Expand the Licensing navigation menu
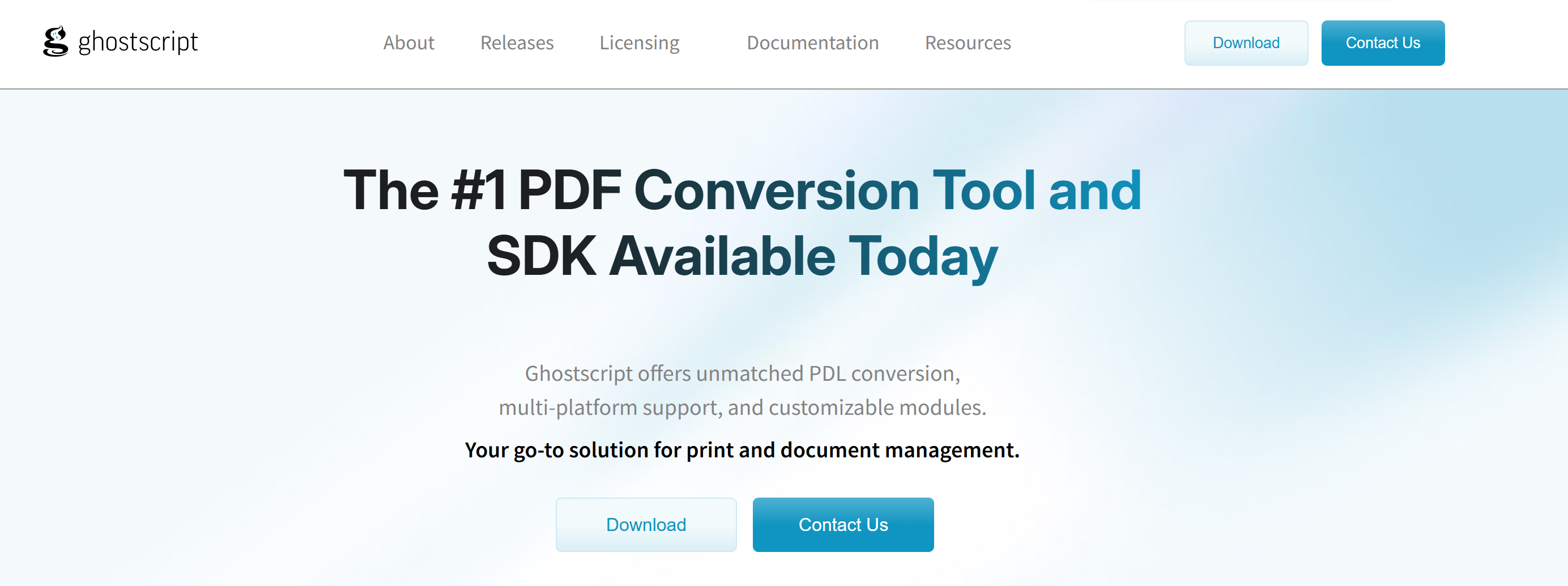The width and height of the screenshot is (1568, 586). (x=639, y=43)
